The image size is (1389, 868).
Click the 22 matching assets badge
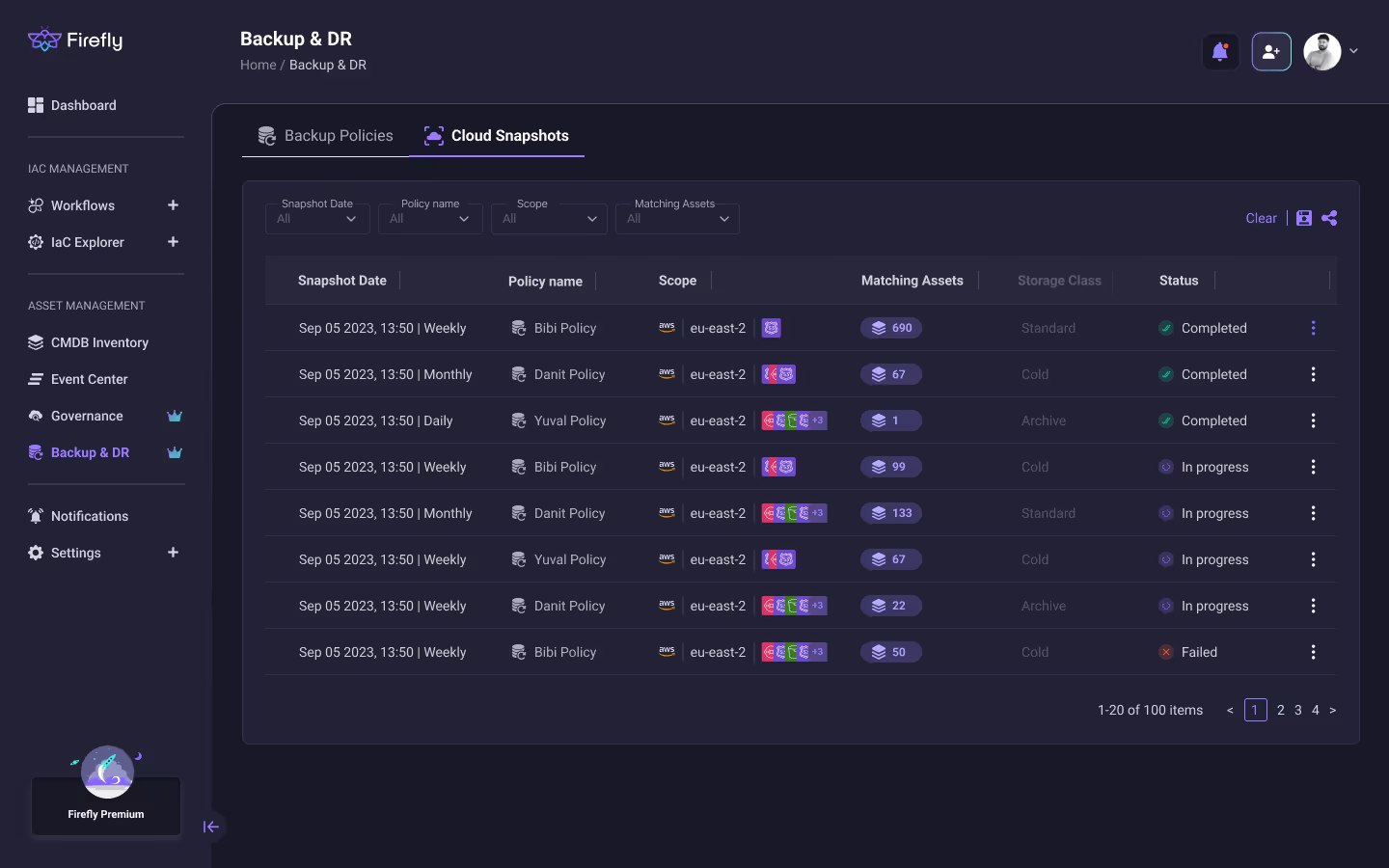pyautogui.click(x=891, y=606)
